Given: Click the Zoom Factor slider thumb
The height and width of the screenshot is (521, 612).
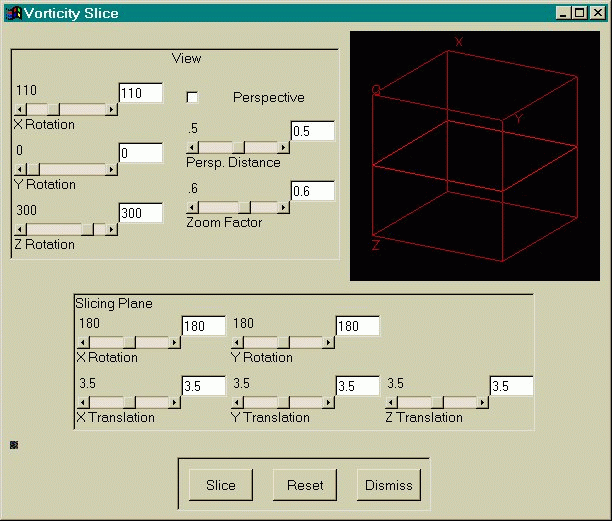Looking at the screenshot, I should pos(245,207).
